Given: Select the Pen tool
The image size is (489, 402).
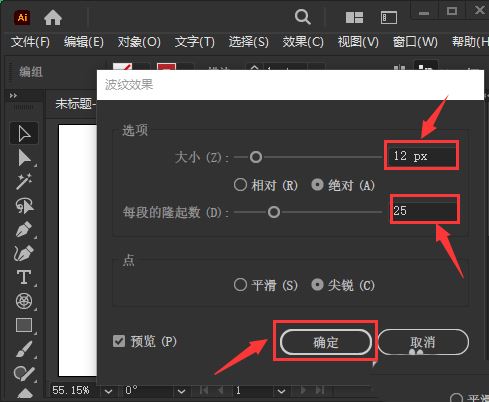Looking at the screenshot, I should point(24,229).
